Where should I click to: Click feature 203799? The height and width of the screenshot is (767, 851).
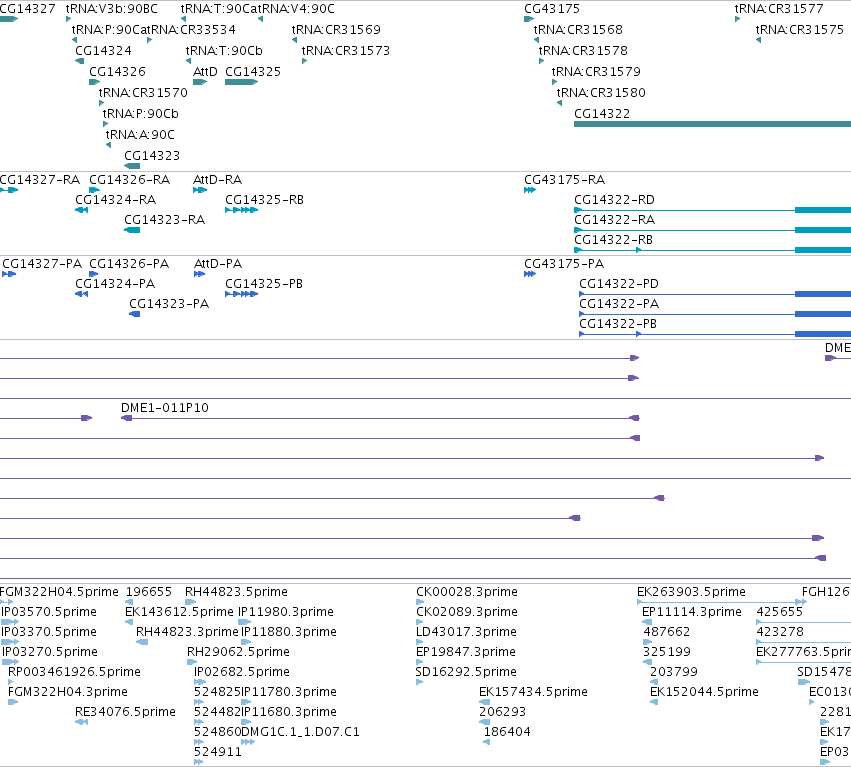tap(654, 682)
